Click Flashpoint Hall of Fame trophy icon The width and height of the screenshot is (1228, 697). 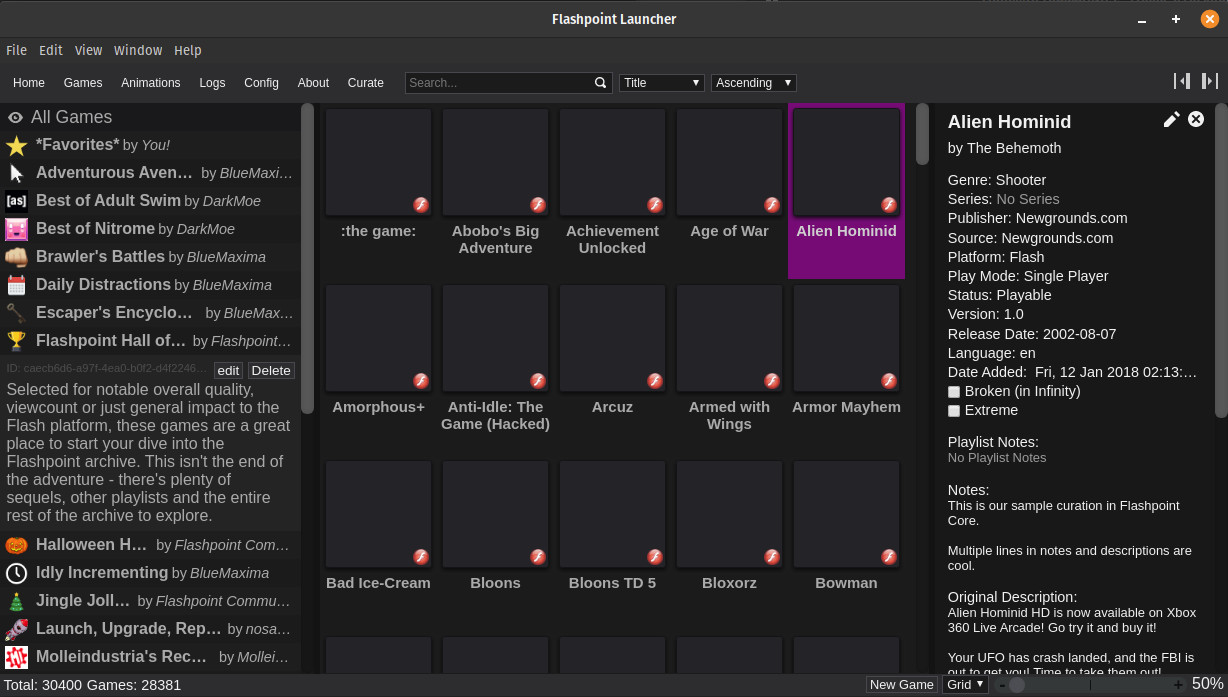16,341
